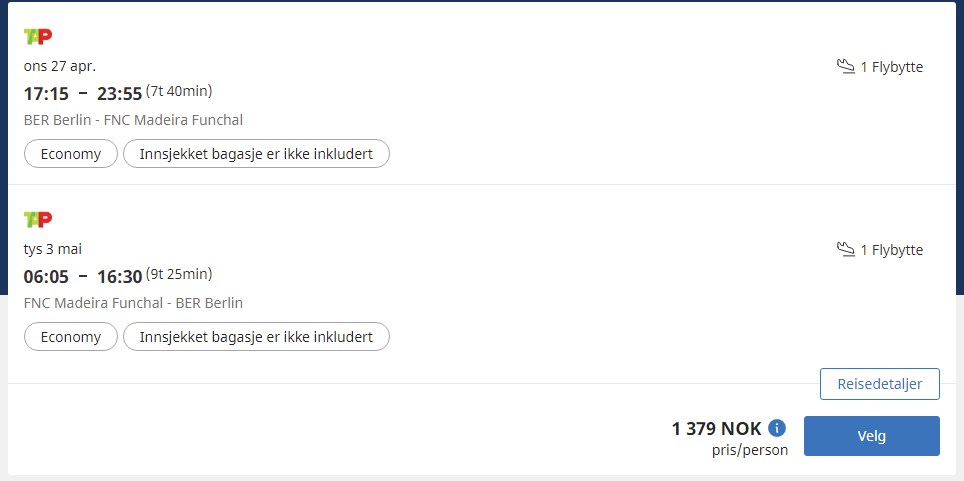Click '1 Flybytte' text on the return flight

(891, 250)
